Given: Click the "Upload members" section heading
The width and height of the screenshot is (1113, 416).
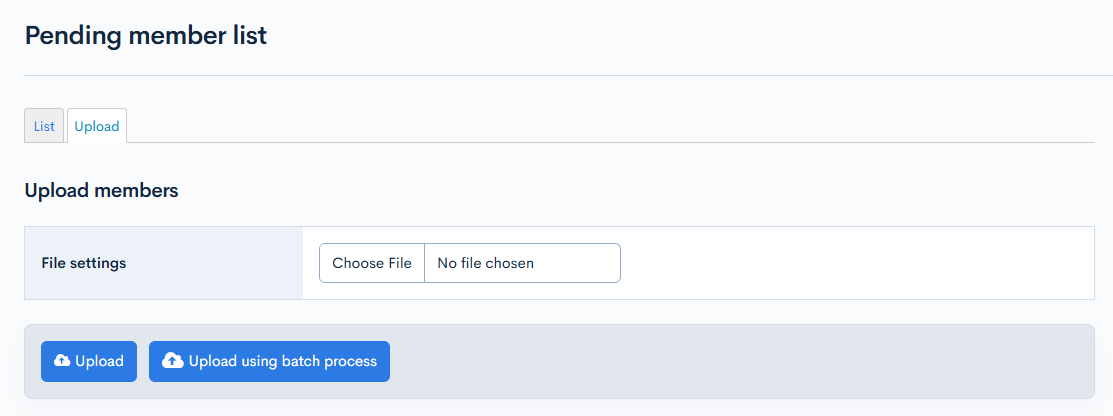Looking at the screenshot, I should pyautogui.click(x=101, y=190).
